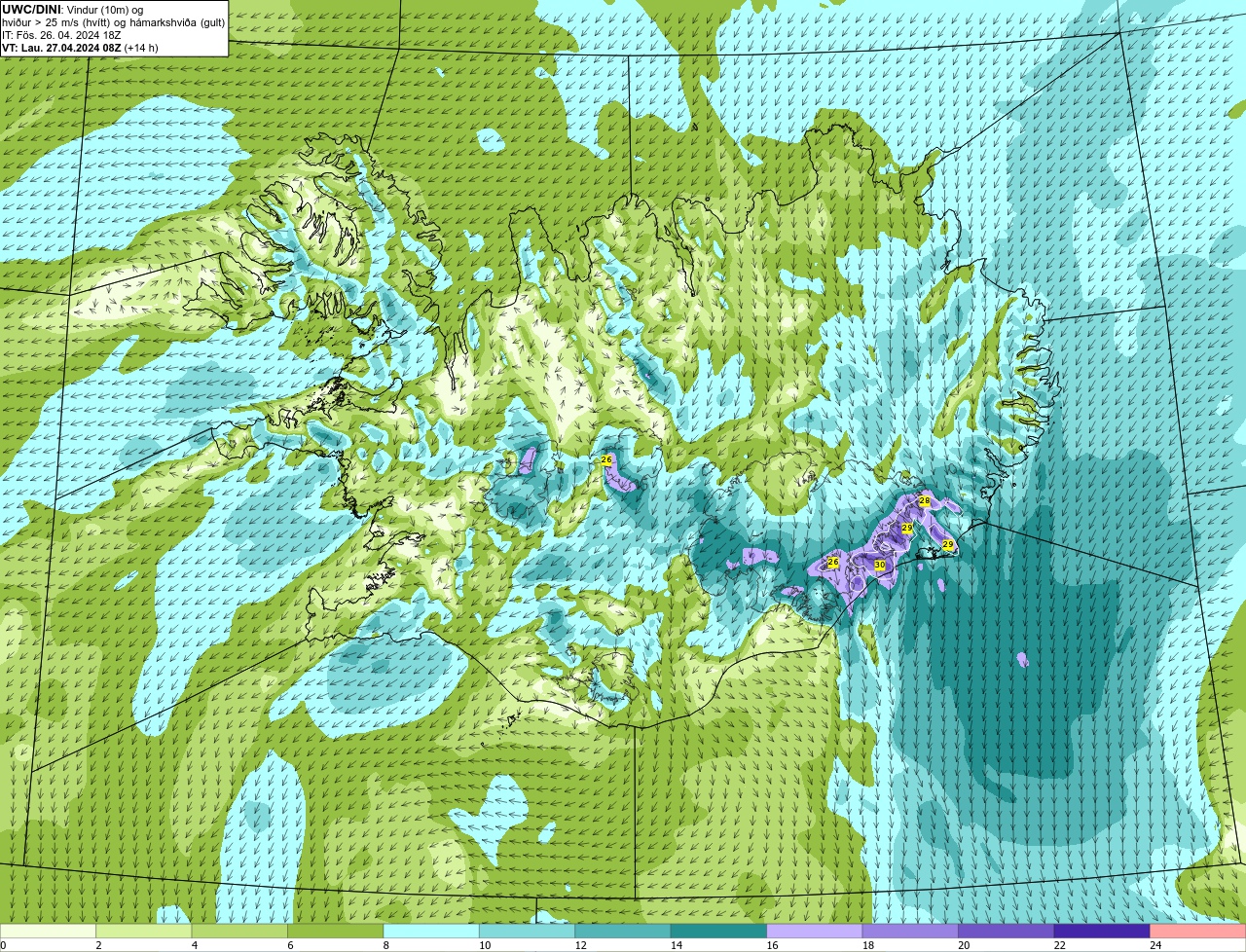This screenshot has width=1246, height=952.
Task: Click the '12' legend scale value
Action: [x=581, y=945]
